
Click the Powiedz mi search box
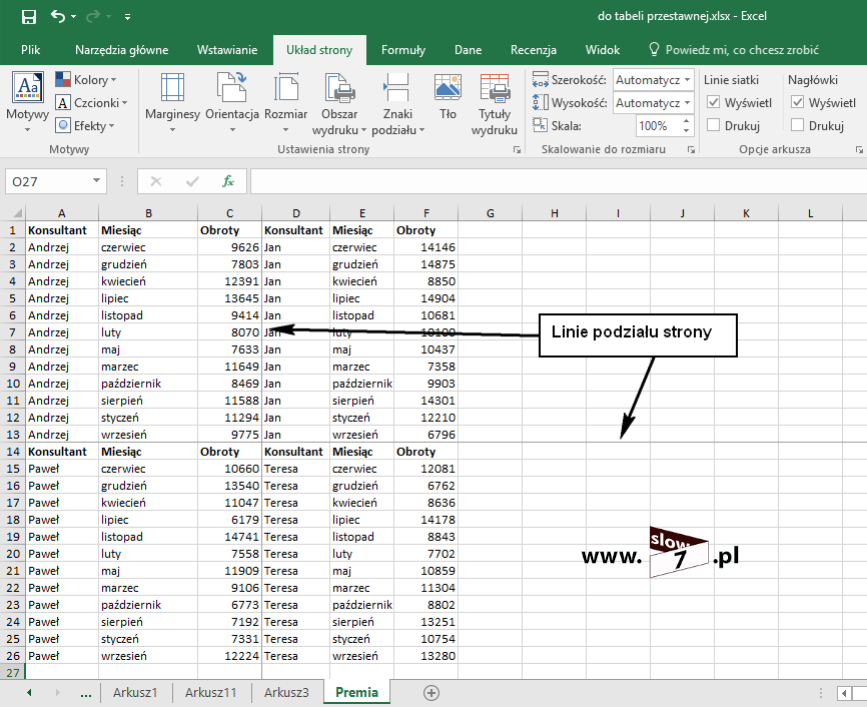tap(734, 50)
